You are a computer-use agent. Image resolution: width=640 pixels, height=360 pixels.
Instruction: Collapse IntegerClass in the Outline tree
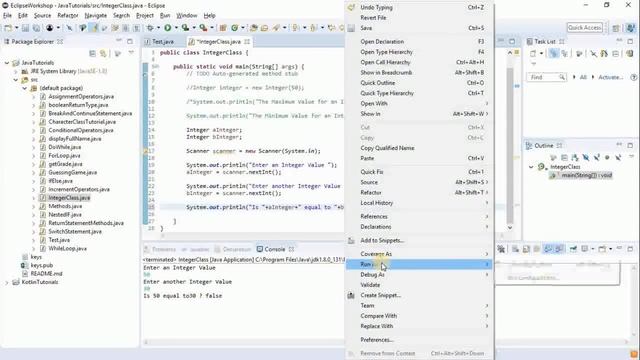point(531,167)
